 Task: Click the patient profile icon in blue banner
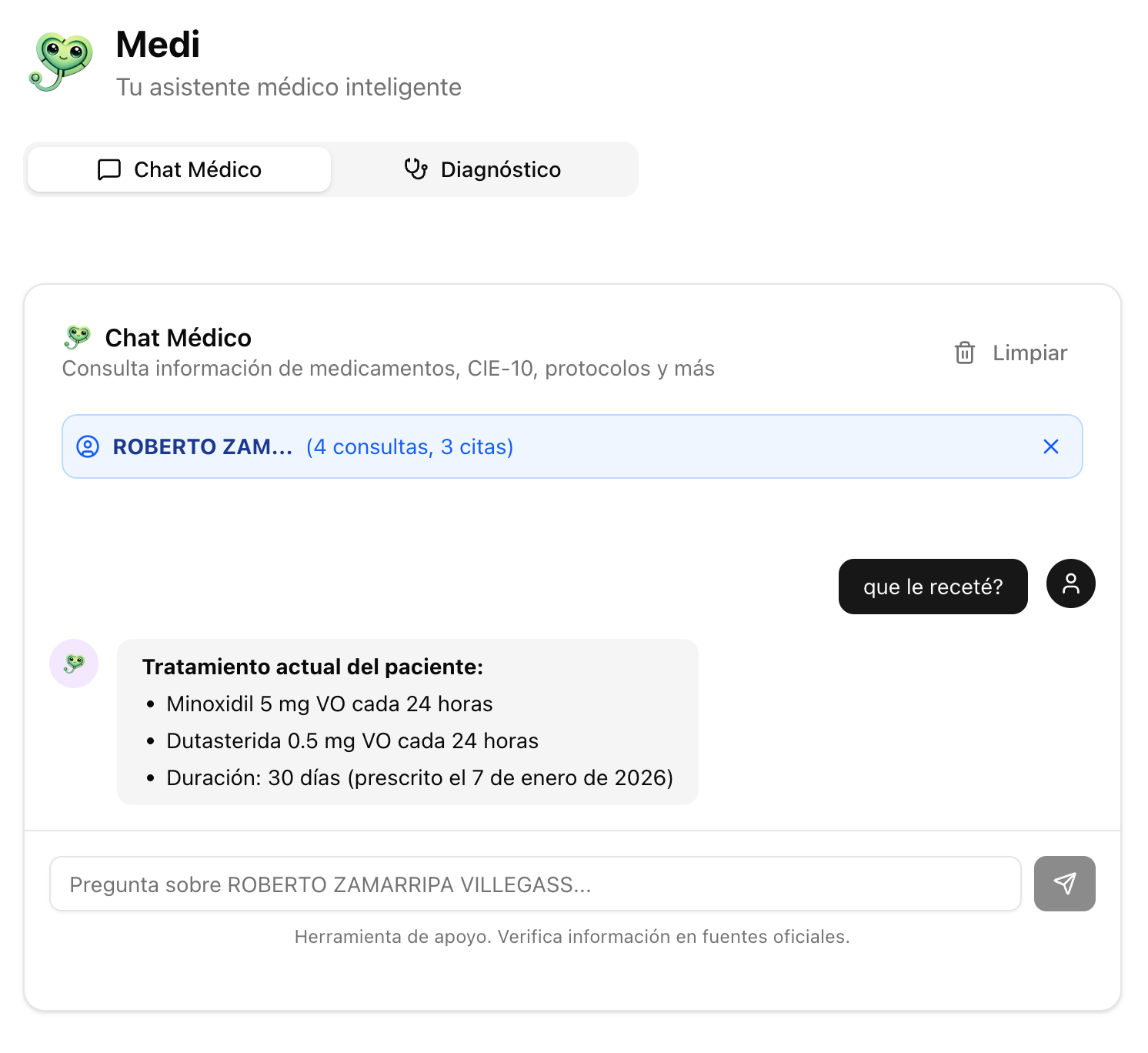click(x=87, y=446)
